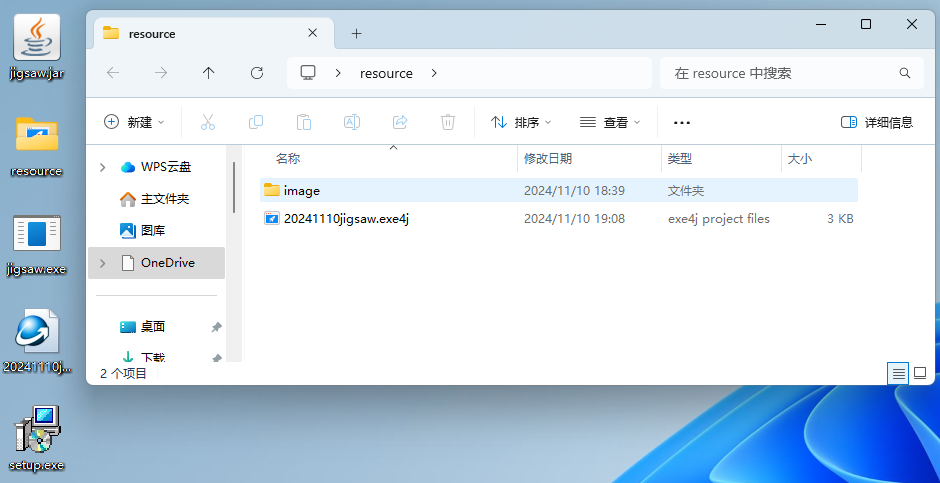
Task: Click resource in the address breadcrumb
Action: pyautogui.click(x=386, y=73)
